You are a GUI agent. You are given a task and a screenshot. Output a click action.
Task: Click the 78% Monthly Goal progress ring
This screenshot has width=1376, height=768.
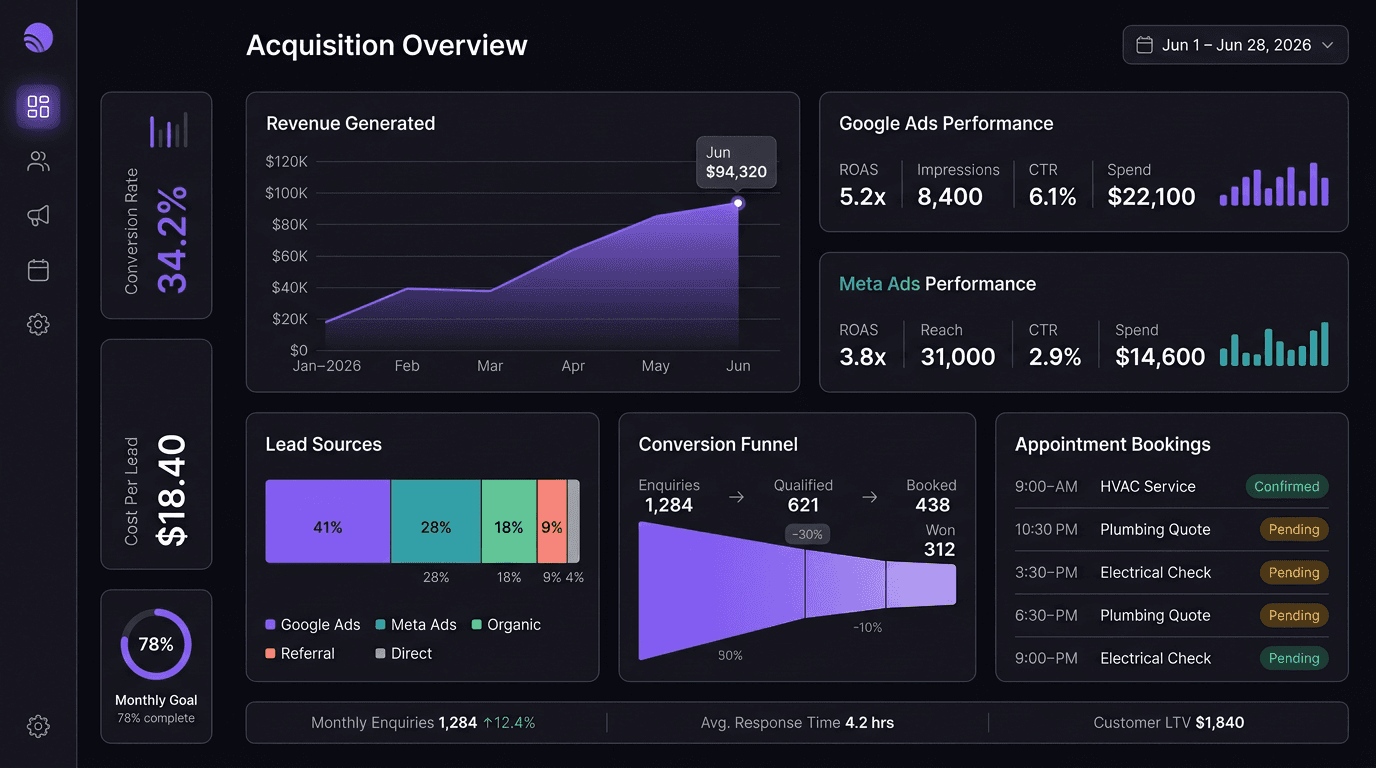pos(156,644)
